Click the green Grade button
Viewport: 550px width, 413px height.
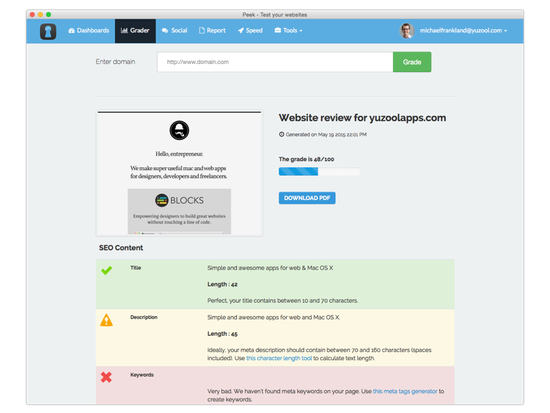[412, 62]
